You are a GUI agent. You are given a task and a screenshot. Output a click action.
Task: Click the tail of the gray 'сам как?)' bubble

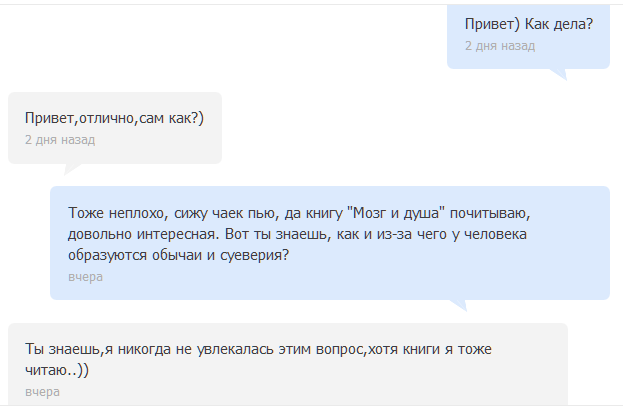click(x=72, y=169)
